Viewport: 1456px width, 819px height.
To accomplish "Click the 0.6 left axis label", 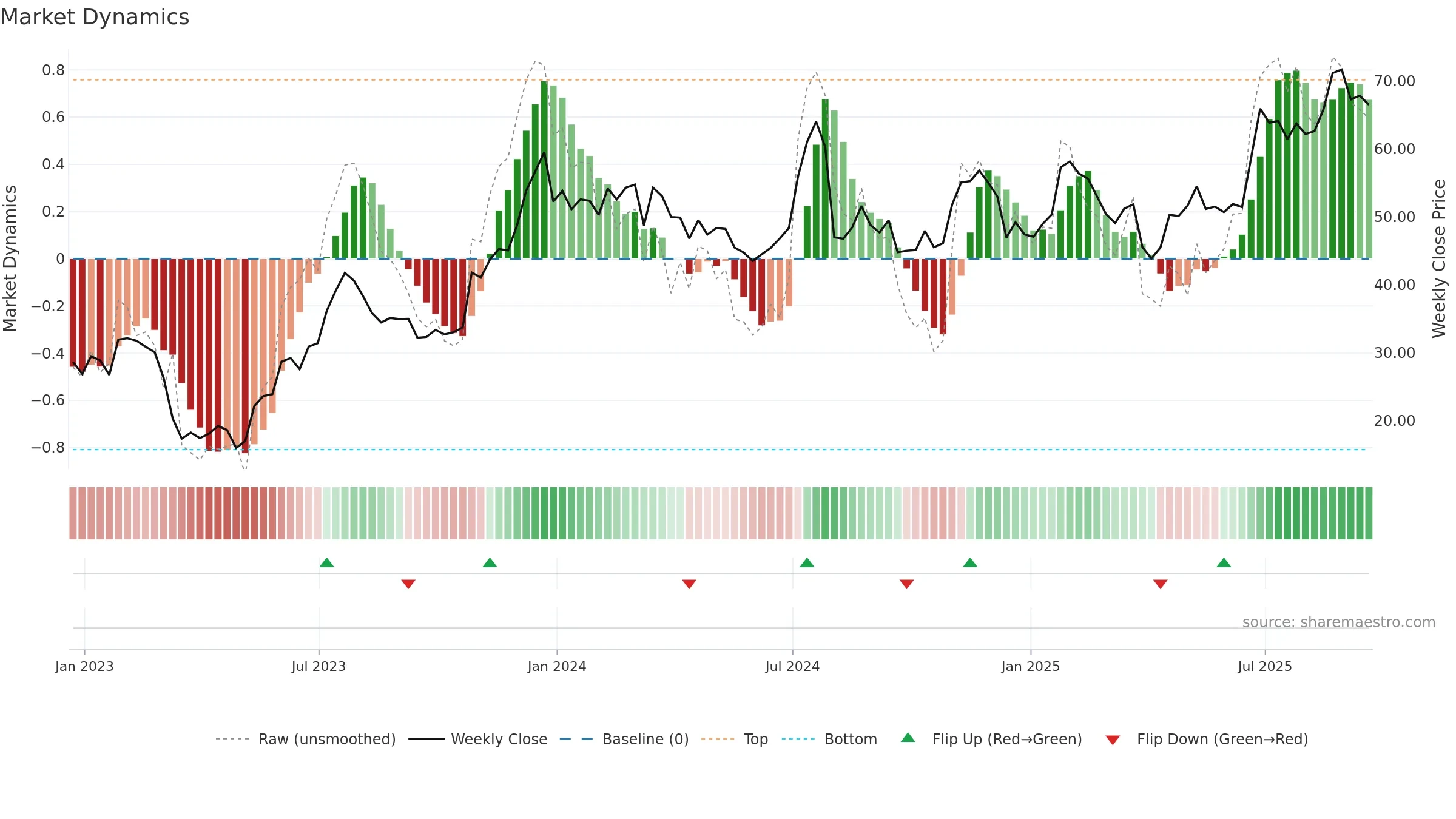I will [53, 117].
